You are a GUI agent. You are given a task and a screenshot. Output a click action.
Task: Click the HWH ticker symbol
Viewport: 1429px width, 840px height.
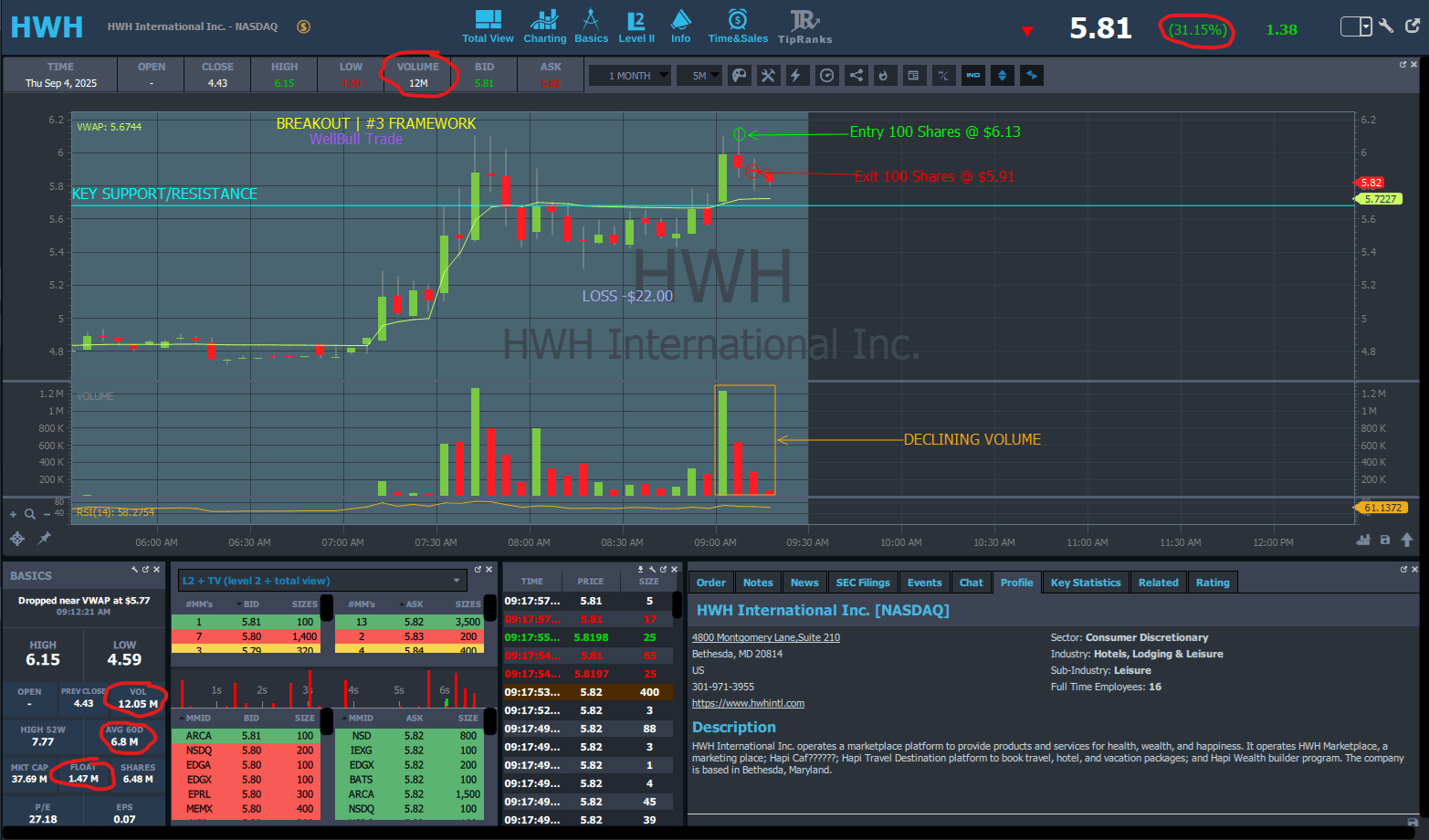pos(47,26)
